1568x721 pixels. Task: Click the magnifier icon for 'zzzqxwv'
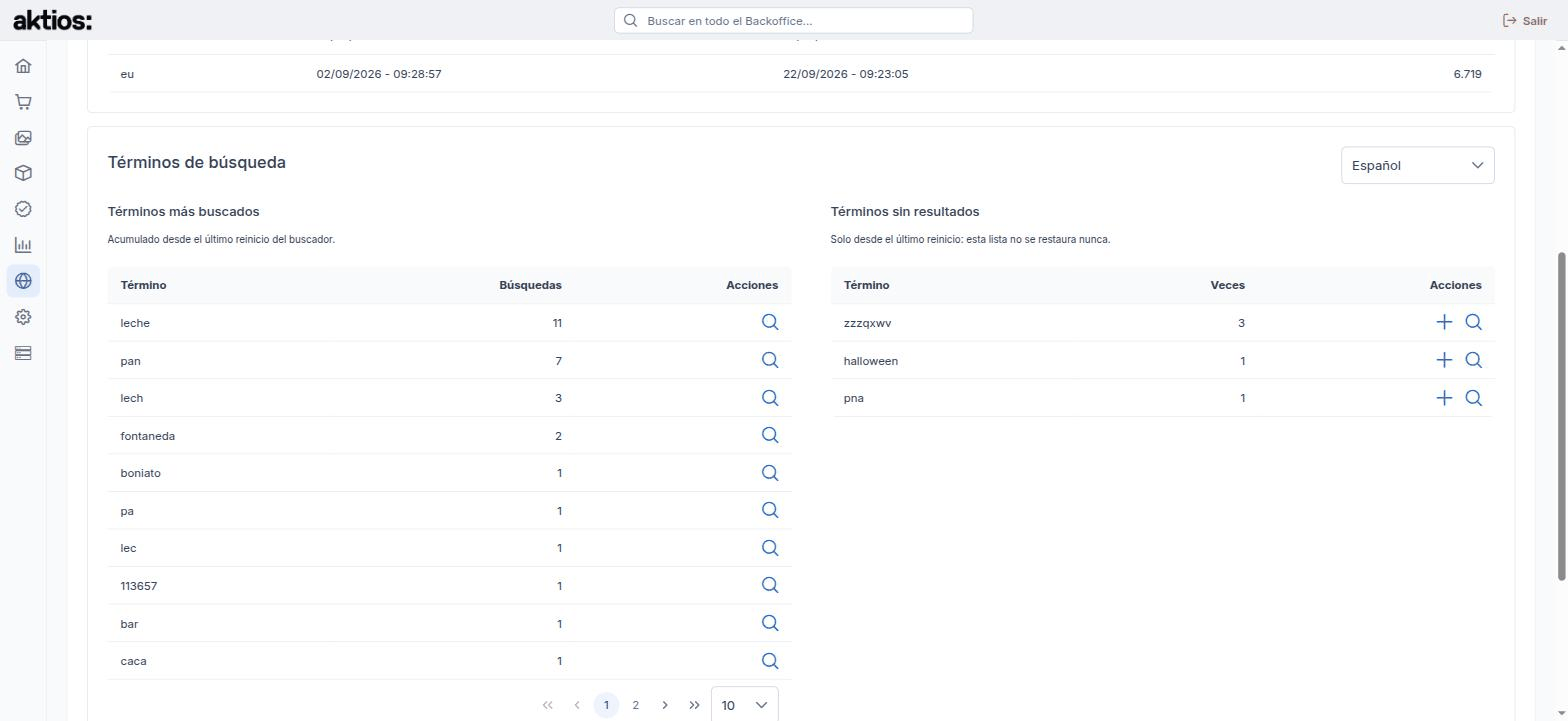click(1474, 322)
